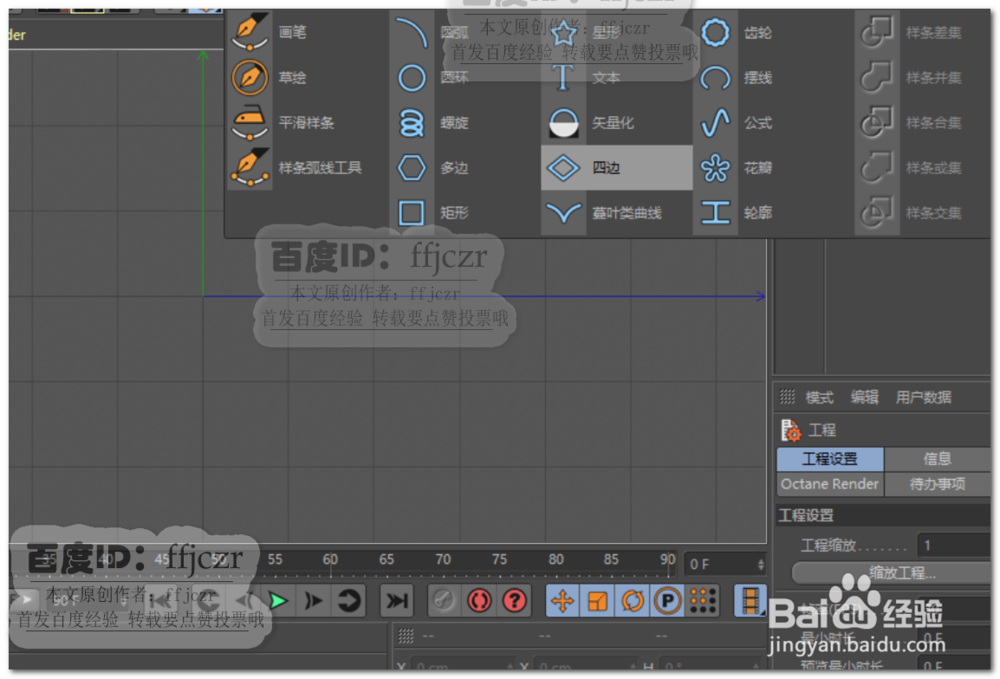Open the film-strip scheme dropdown
This screenshot has width=1000, height=679.
[x=750, y=601]
